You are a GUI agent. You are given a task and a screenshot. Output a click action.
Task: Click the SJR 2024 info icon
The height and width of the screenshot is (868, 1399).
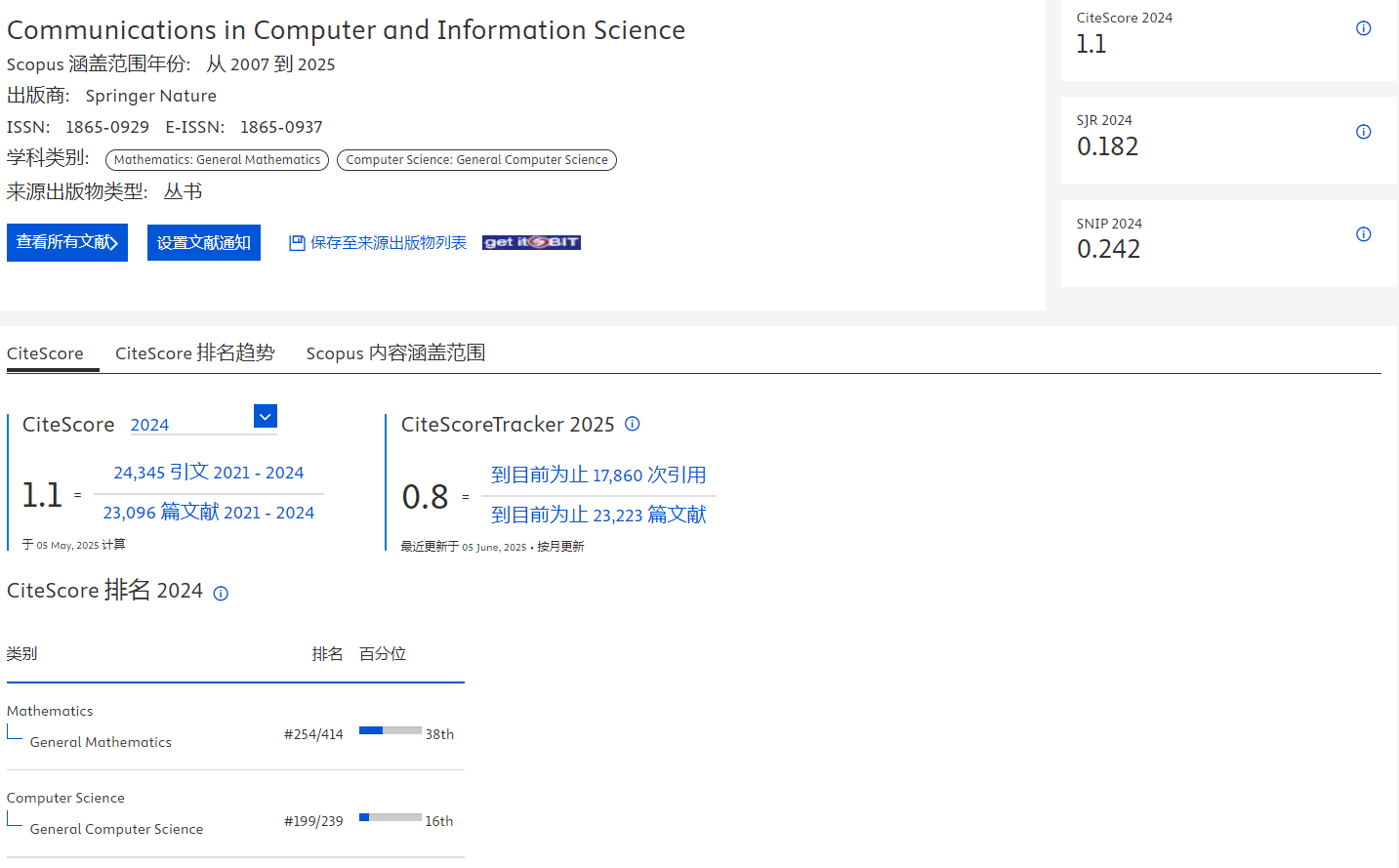click(1363, 132)
